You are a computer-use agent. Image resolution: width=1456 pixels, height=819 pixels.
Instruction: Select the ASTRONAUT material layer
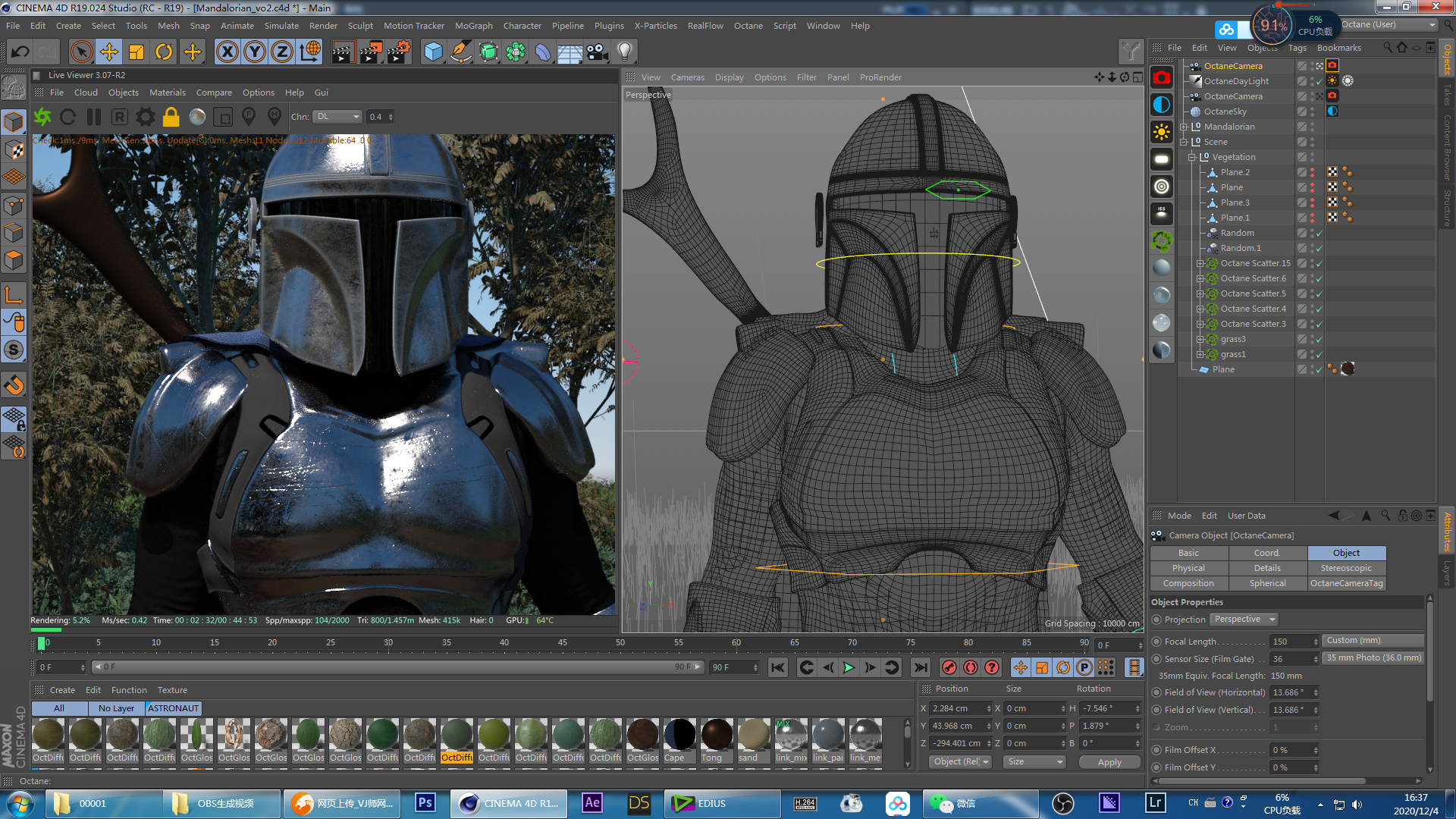173,708
